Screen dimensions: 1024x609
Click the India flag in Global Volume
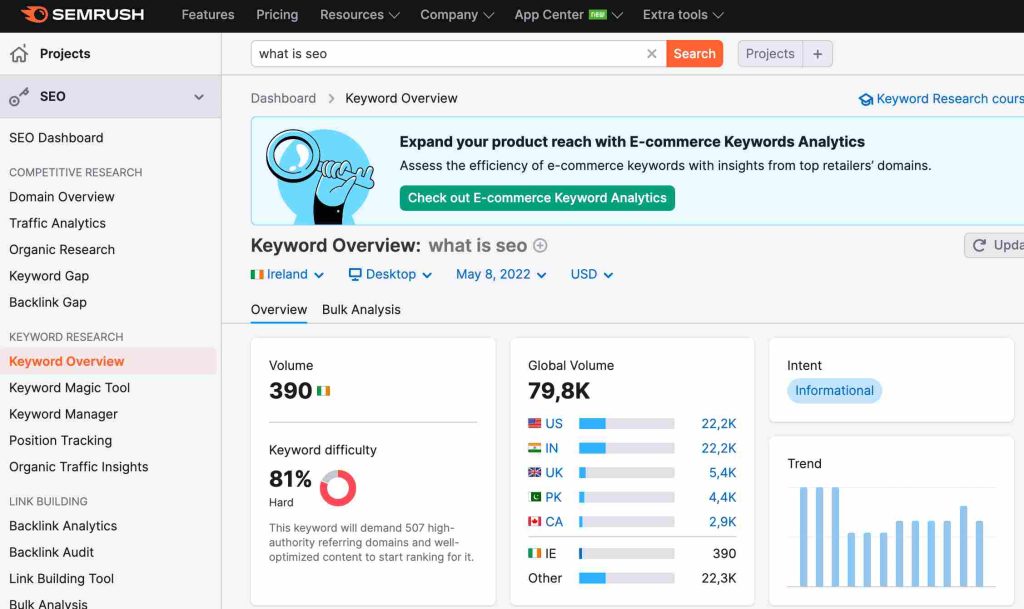click(x=535, y=448)
